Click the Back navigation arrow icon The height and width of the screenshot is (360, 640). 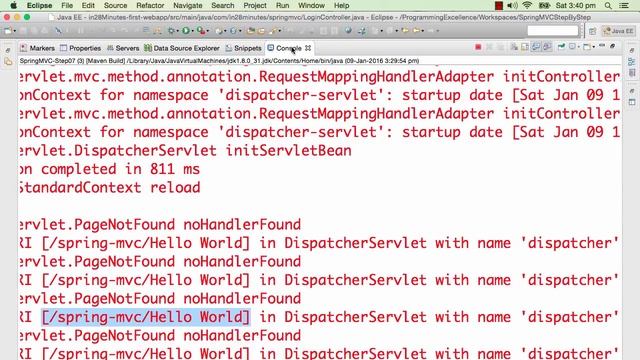tap(416, 31)
